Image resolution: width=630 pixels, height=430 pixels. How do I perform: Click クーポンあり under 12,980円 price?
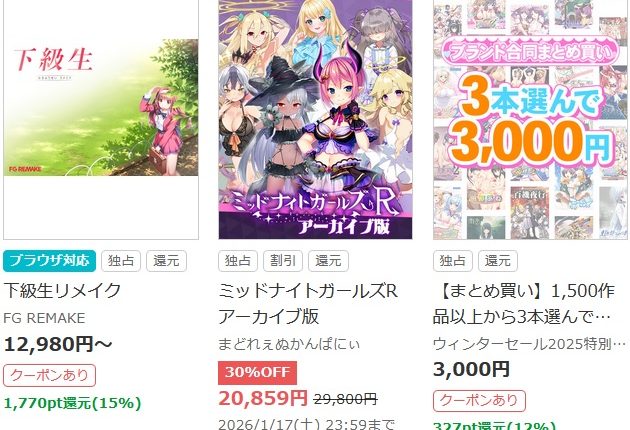pyautogui.click(x=49, y=375)
